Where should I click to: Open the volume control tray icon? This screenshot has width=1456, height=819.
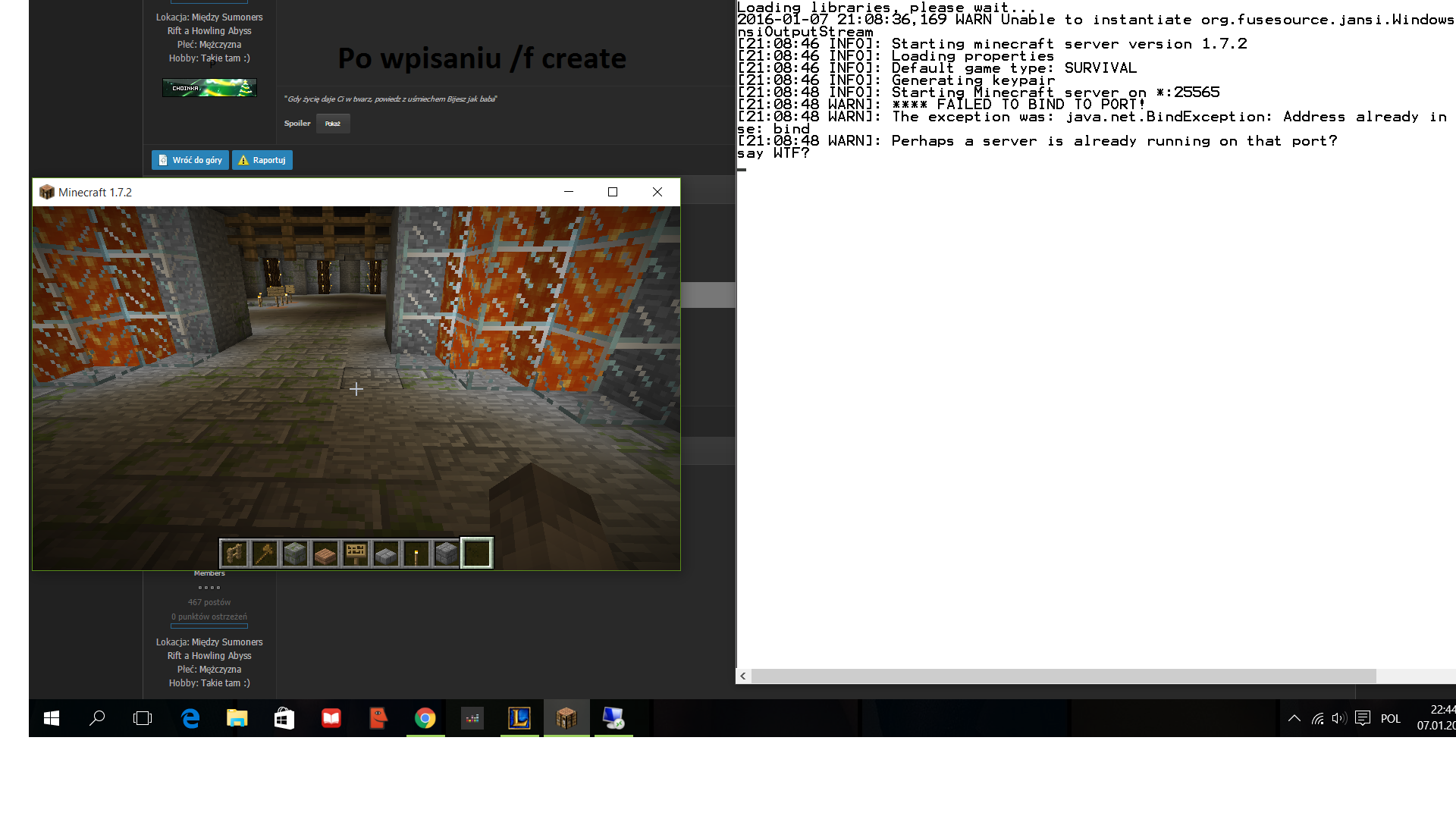point(1339,718)
